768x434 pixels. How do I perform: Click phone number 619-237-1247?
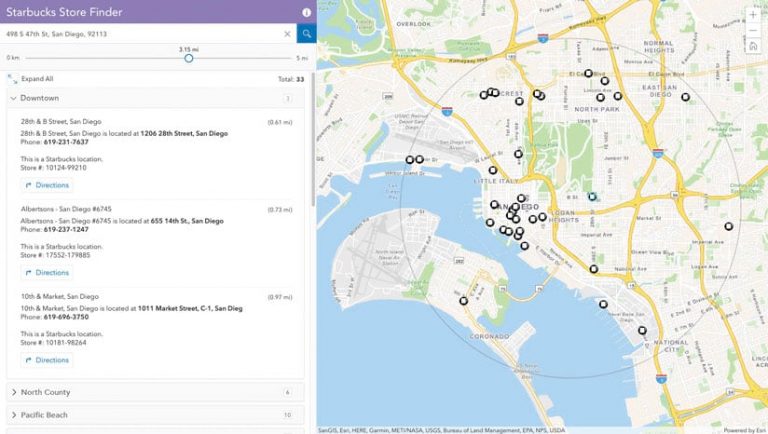[x=66, y=229]
